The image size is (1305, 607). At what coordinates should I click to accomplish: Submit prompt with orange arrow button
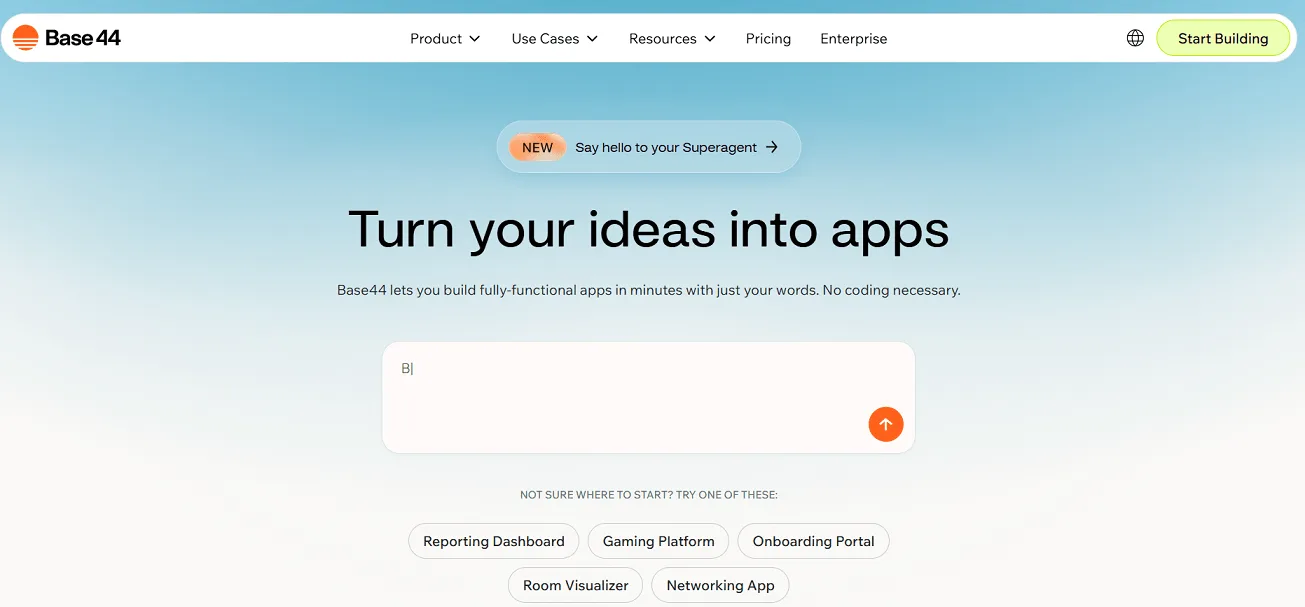click(x=885, y=424)
